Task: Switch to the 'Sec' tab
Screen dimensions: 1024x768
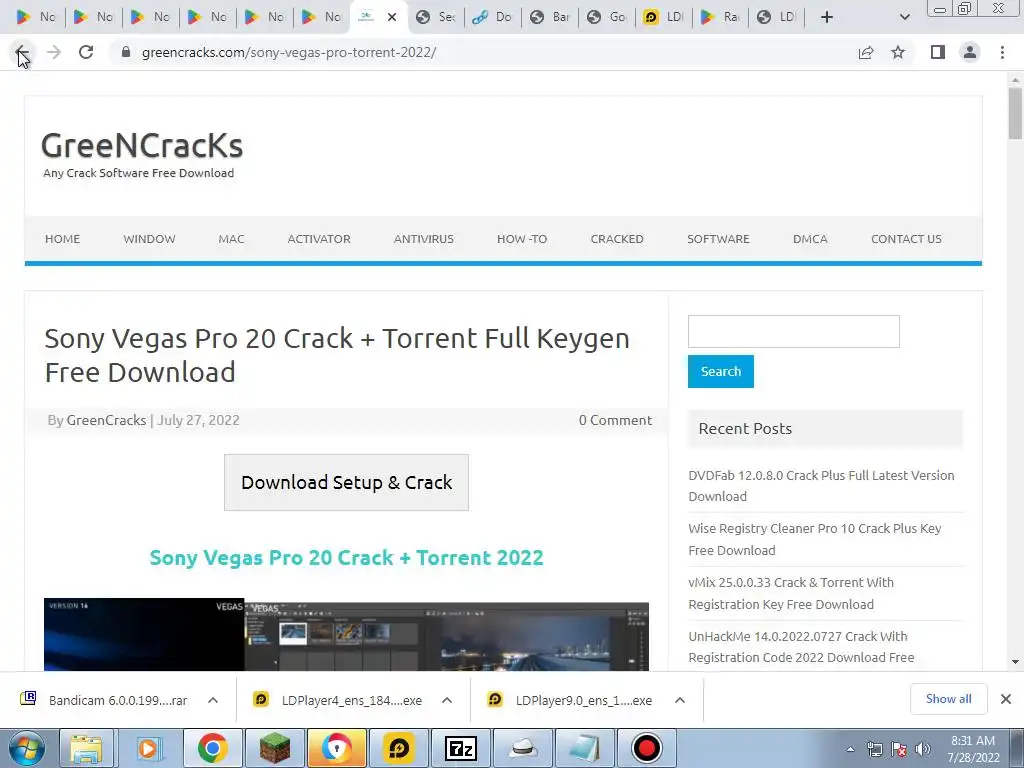Action: (x=436, y=17)
